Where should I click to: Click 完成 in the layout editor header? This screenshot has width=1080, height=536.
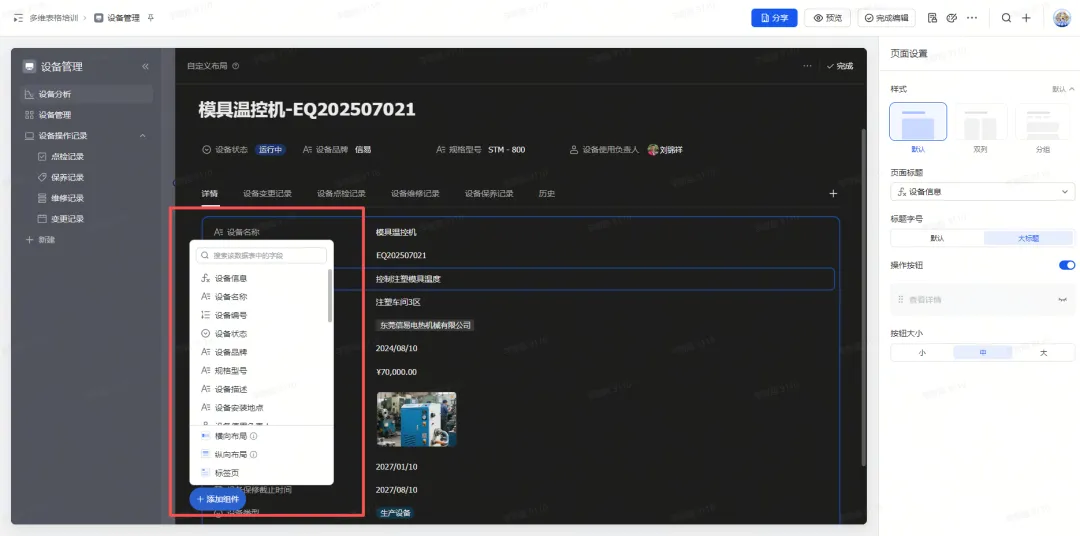(840, 66)
